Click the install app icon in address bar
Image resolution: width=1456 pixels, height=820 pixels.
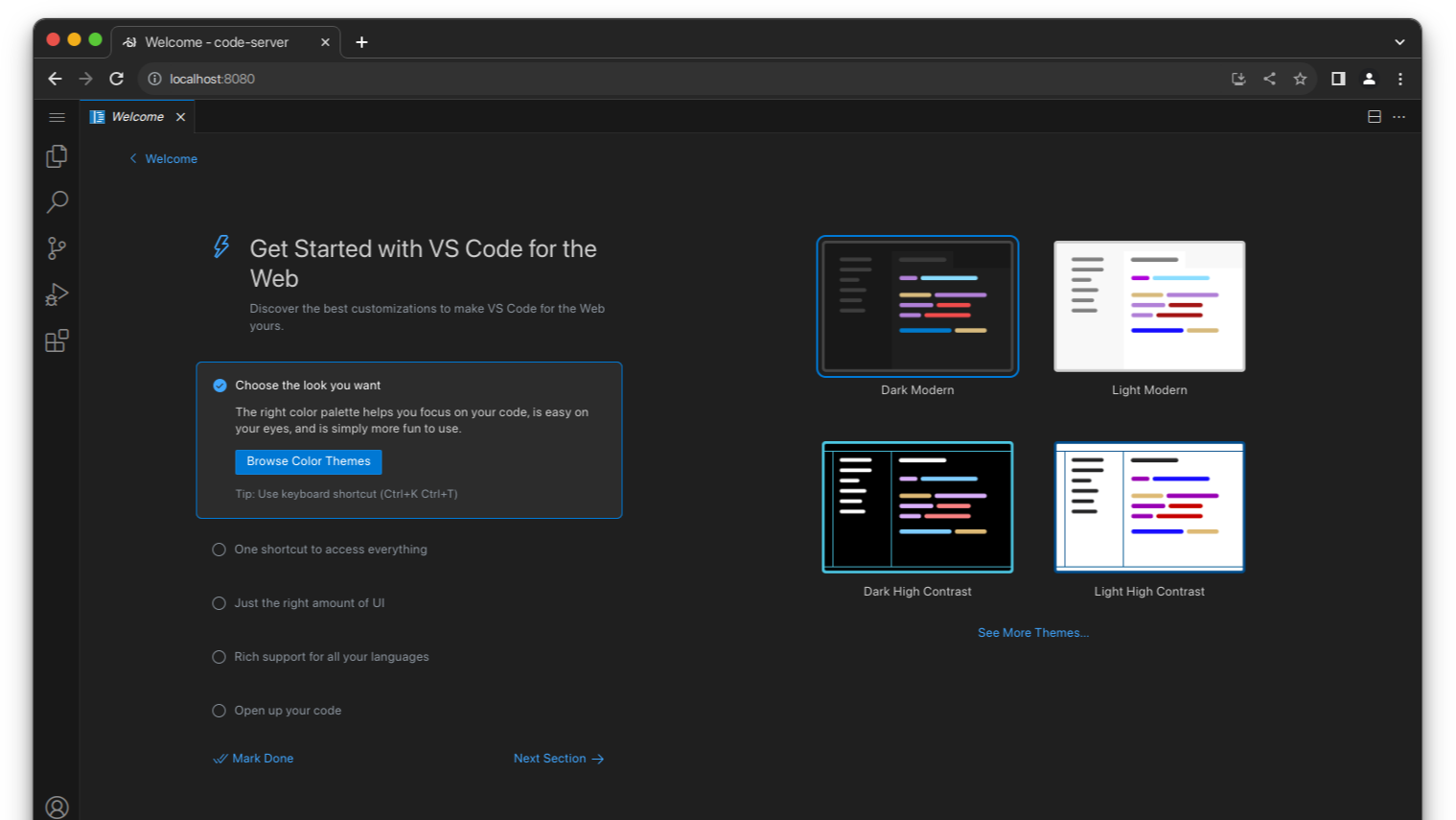coord(1238,79)
